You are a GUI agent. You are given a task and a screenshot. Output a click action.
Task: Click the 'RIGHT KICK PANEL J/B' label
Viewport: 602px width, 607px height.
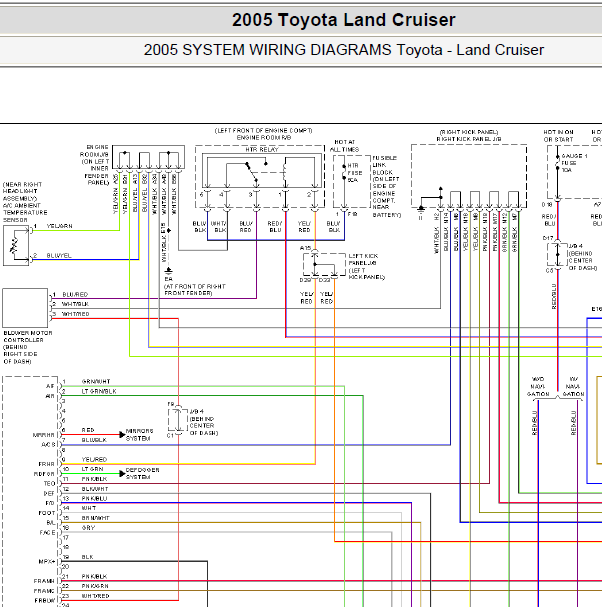coord(469,139)
